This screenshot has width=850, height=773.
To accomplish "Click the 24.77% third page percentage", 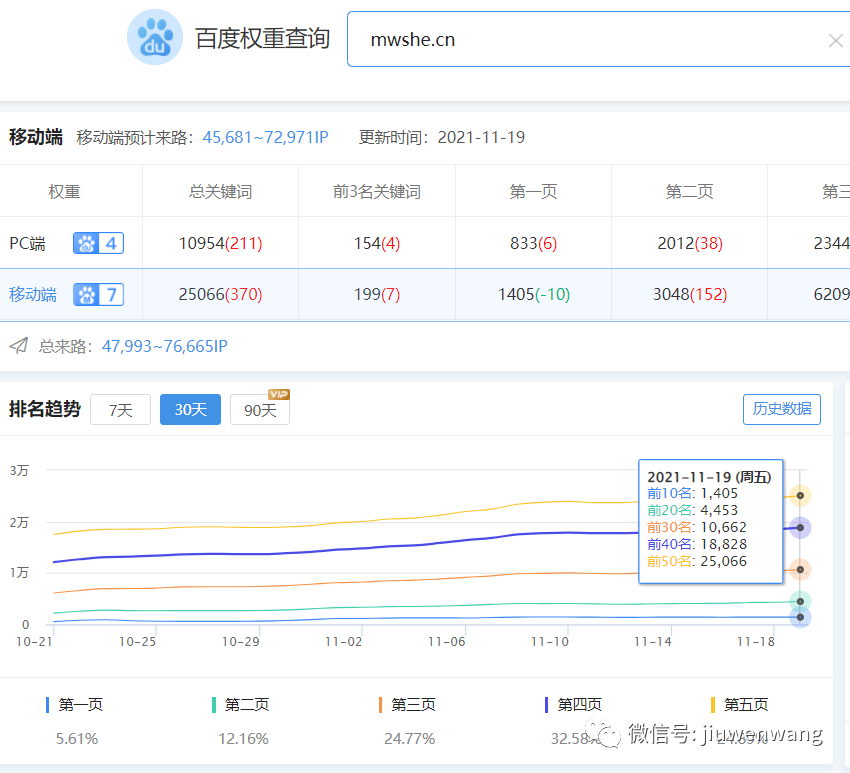I will click(x=410, y=739).
